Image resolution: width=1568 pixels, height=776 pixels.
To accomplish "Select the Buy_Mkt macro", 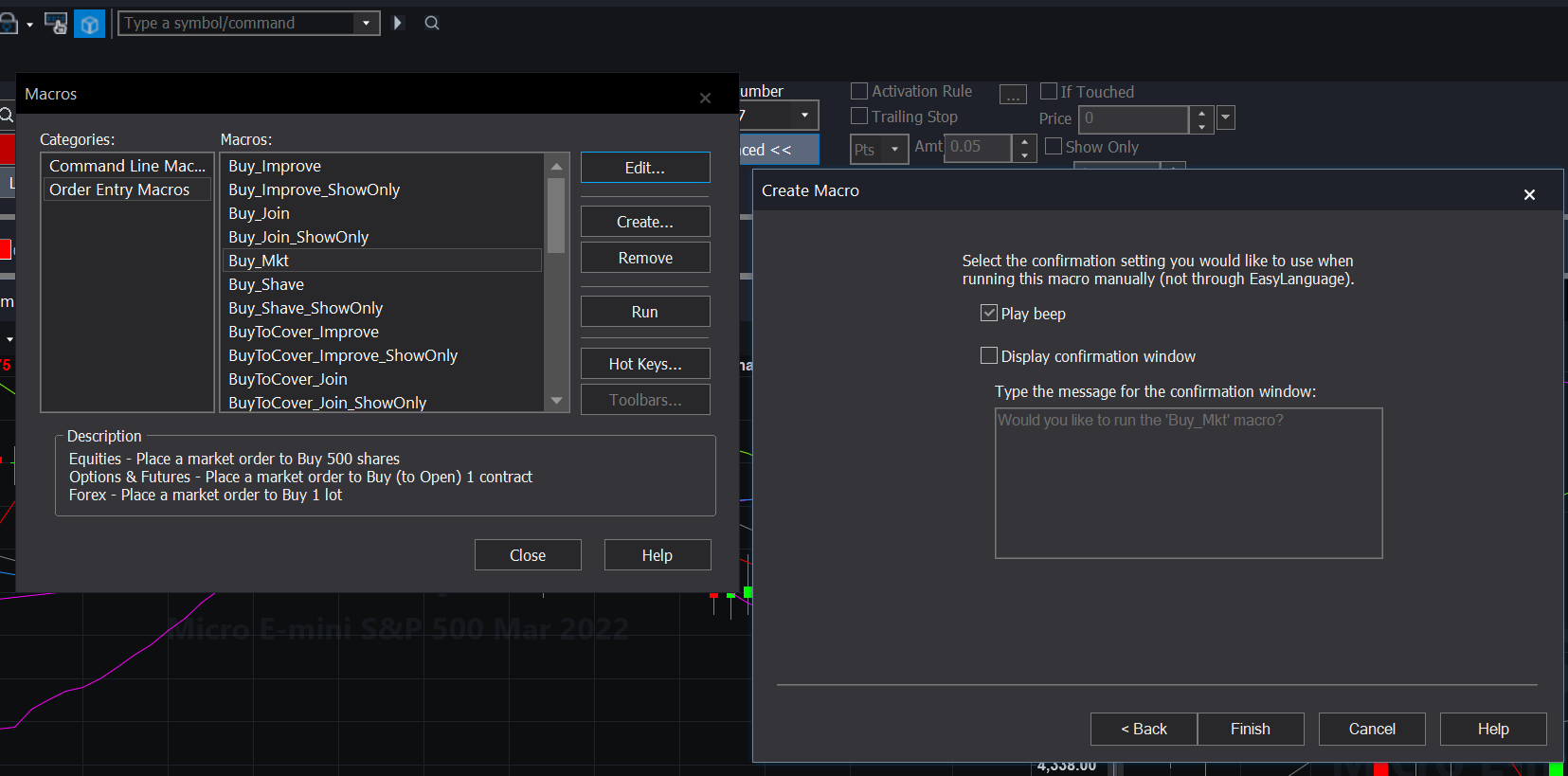I will point(382,261).
